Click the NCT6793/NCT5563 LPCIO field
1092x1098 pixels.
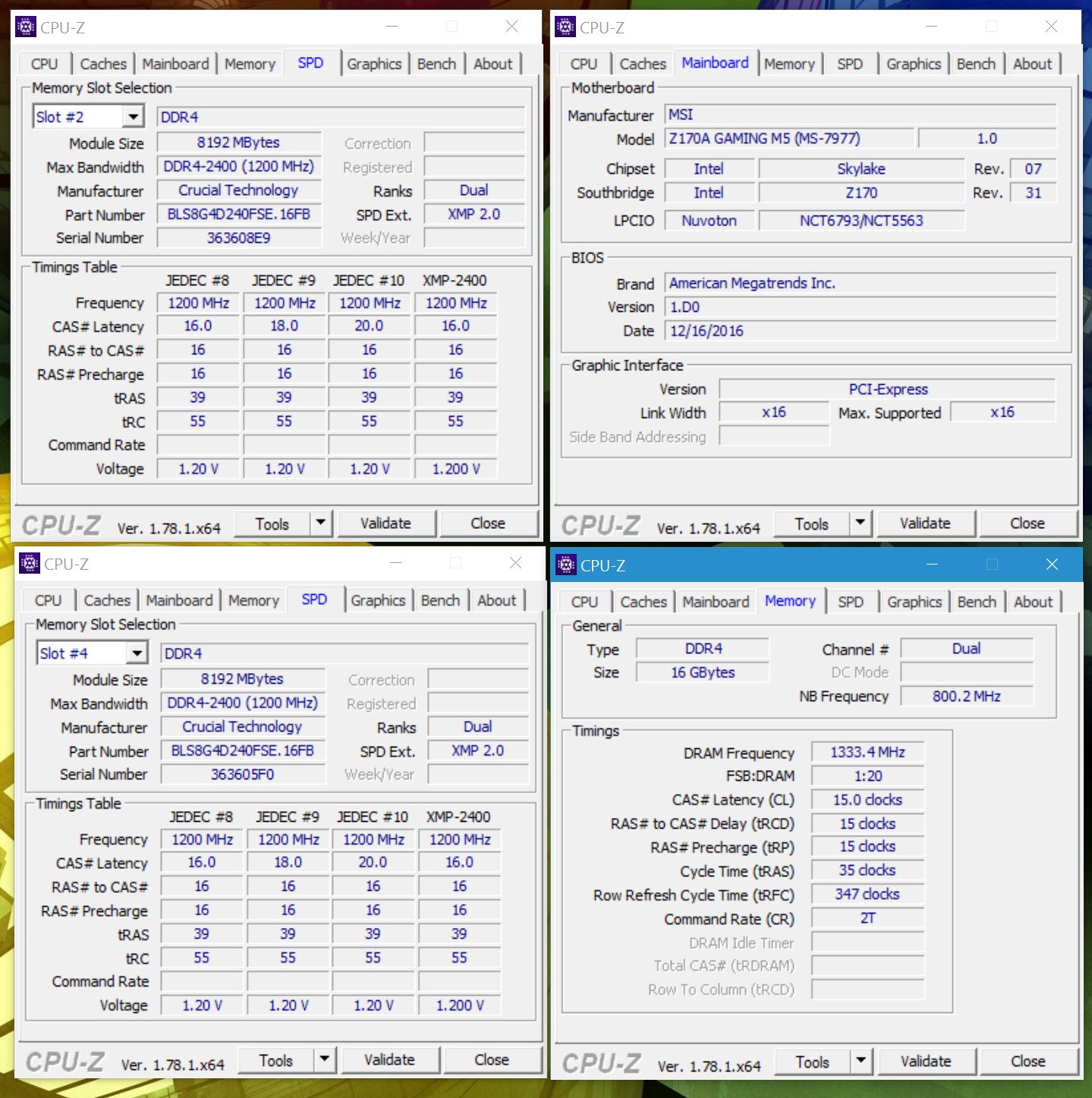861,220
